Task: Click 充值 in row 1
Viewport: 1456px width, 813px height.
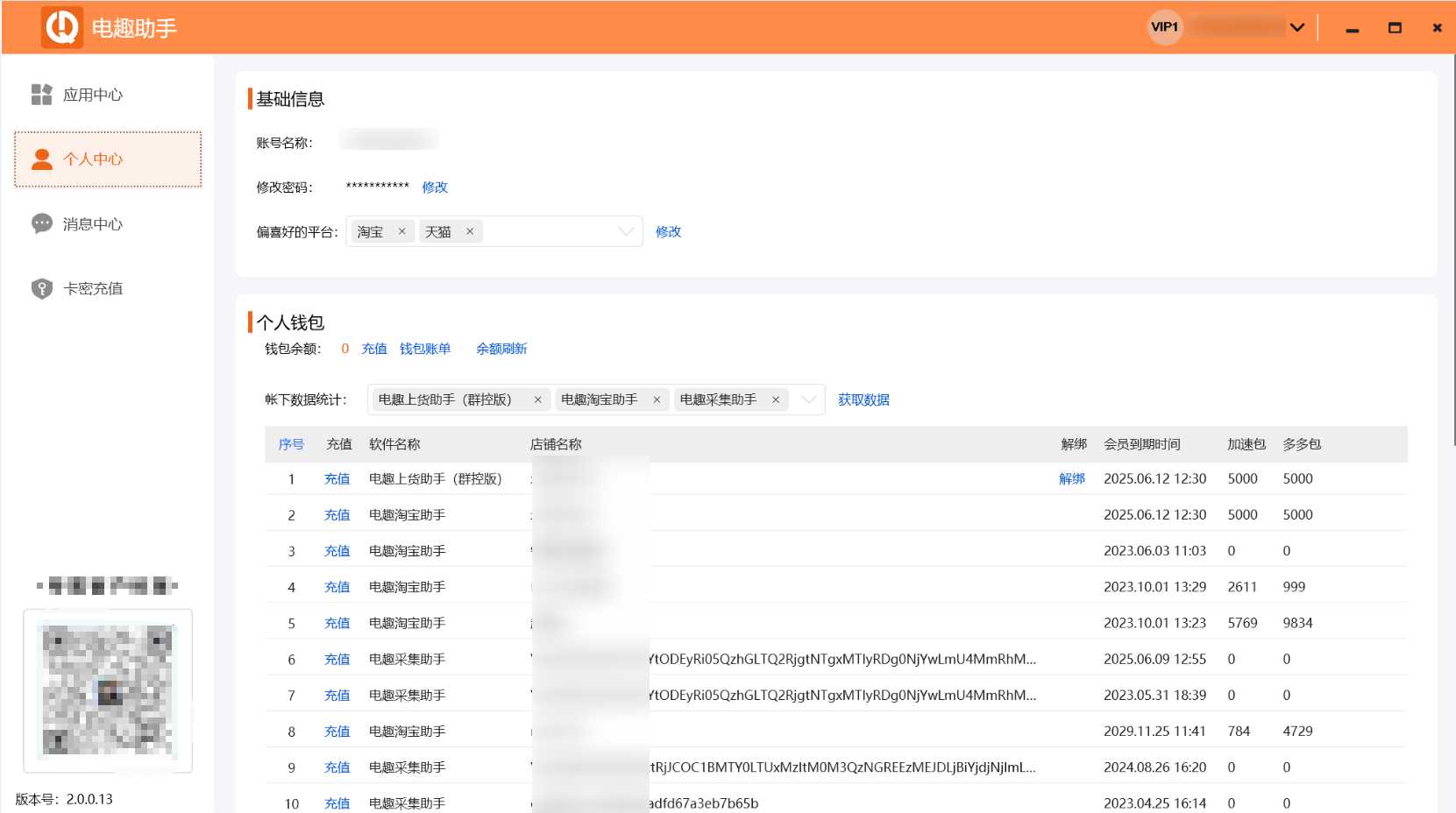Action: tap(337, 478)
